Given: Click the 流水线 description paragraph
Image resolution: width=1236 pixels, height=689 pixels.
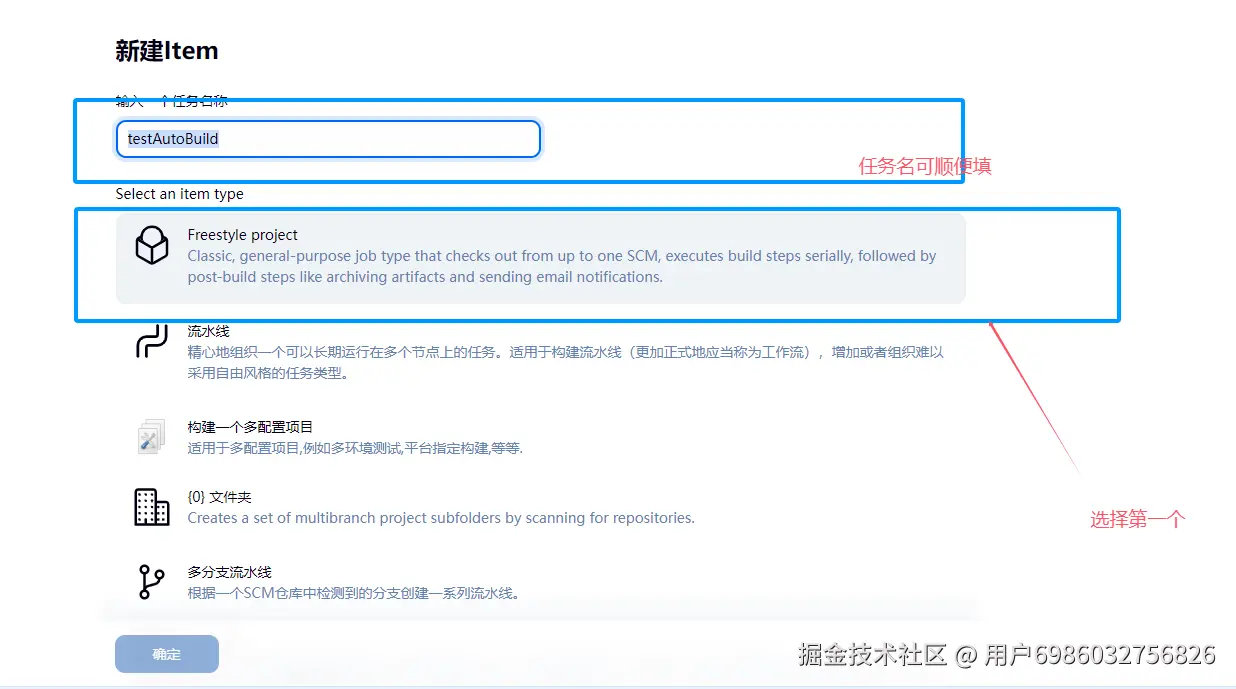Looking at the screenshot, I should coord(565,363).
